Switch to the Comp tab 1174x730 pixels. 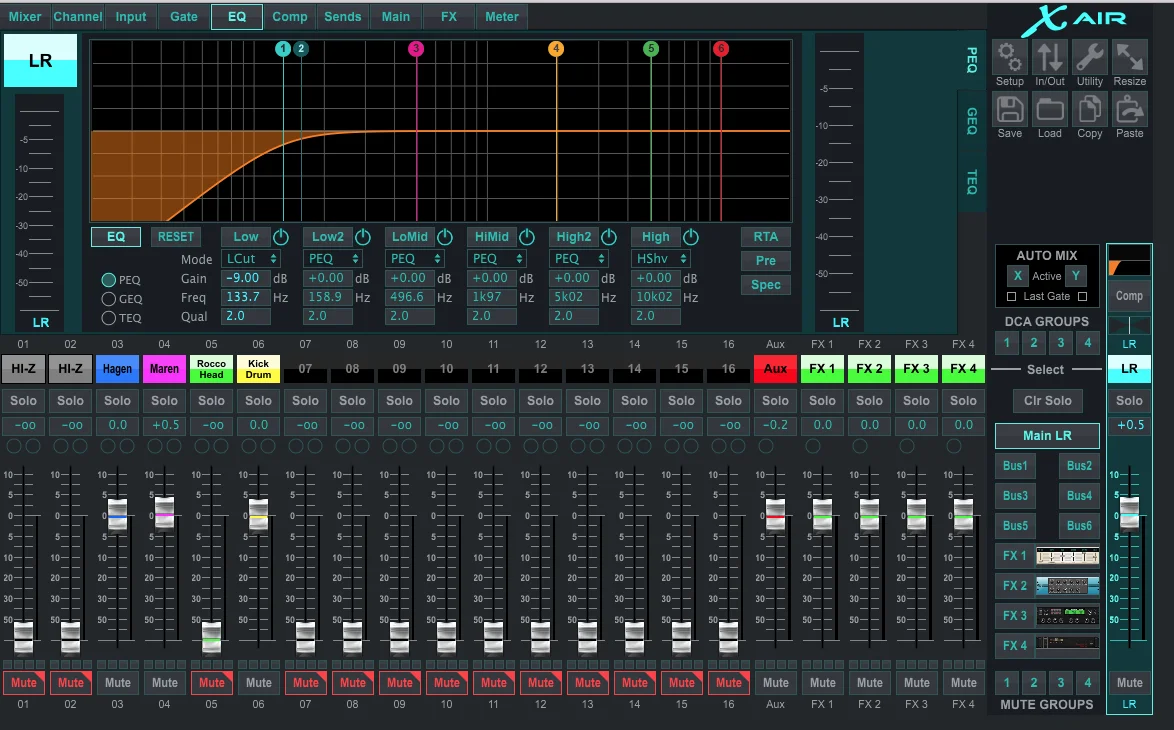coord(290,17)
